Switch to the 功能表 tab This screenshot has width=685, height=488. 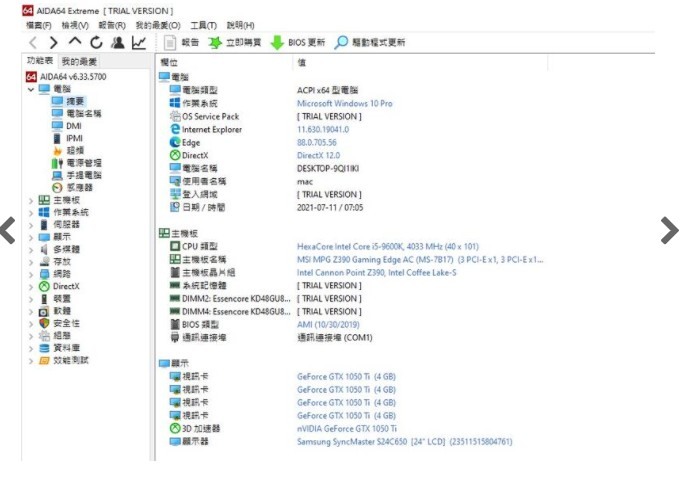pos(40,61)
